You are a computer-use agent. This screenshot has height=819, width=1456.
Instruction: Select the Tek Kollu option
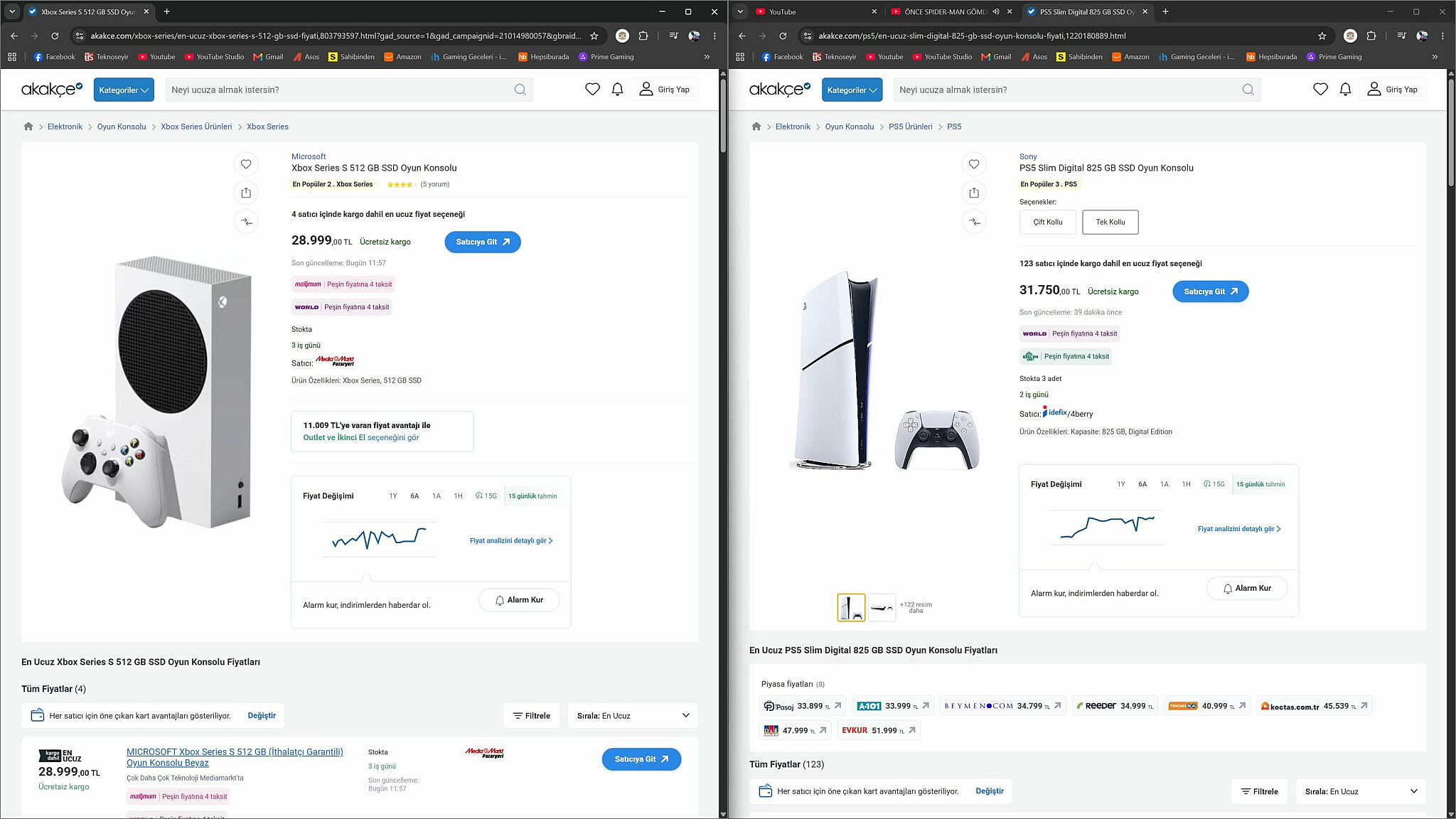[x=1110, y=222]
